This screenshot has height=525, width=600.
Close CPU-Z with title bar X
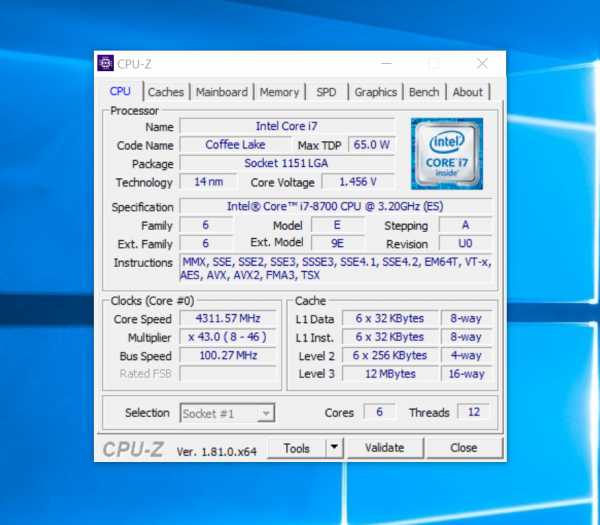(x=482, y=64)
